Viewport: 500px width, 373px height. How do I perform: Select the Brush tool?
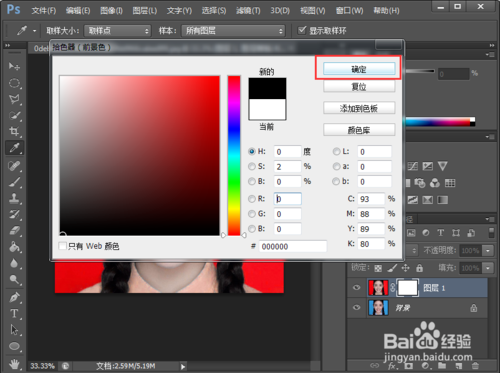[x=14, y=182]
